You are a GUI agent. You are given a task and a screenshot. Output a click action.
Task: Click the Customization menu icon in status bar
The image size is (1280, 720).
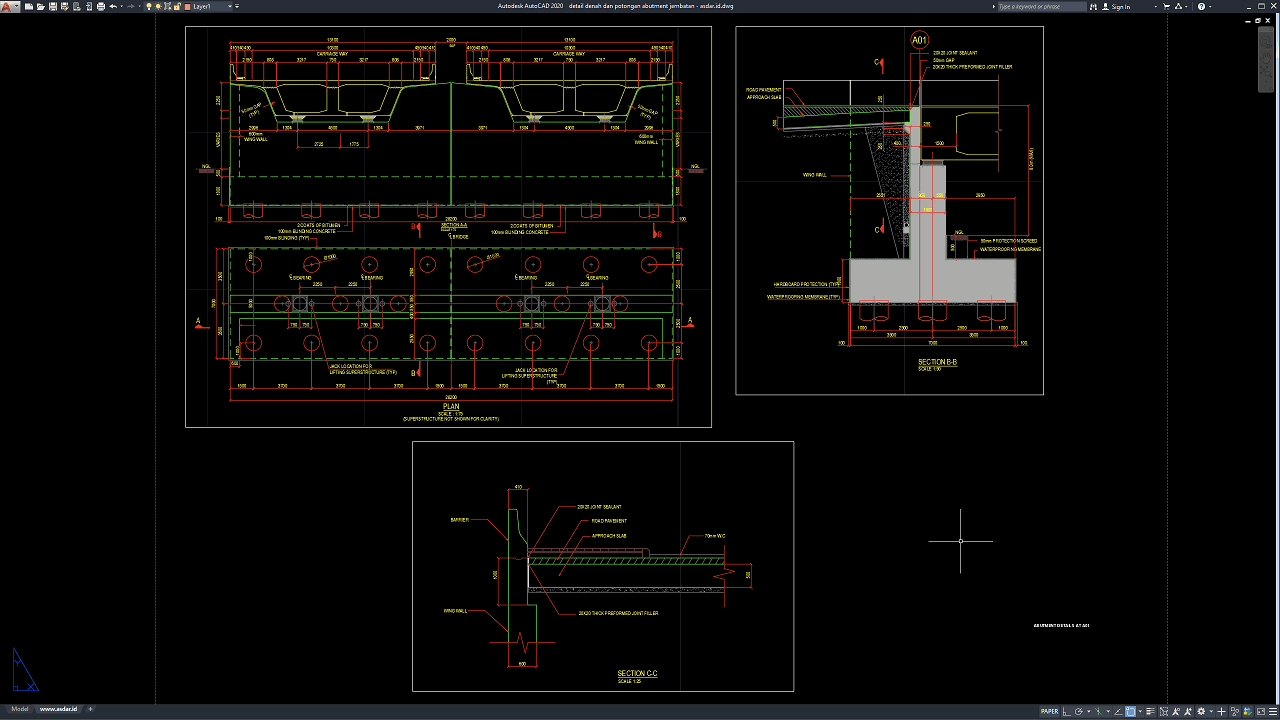click(1273, 712)
